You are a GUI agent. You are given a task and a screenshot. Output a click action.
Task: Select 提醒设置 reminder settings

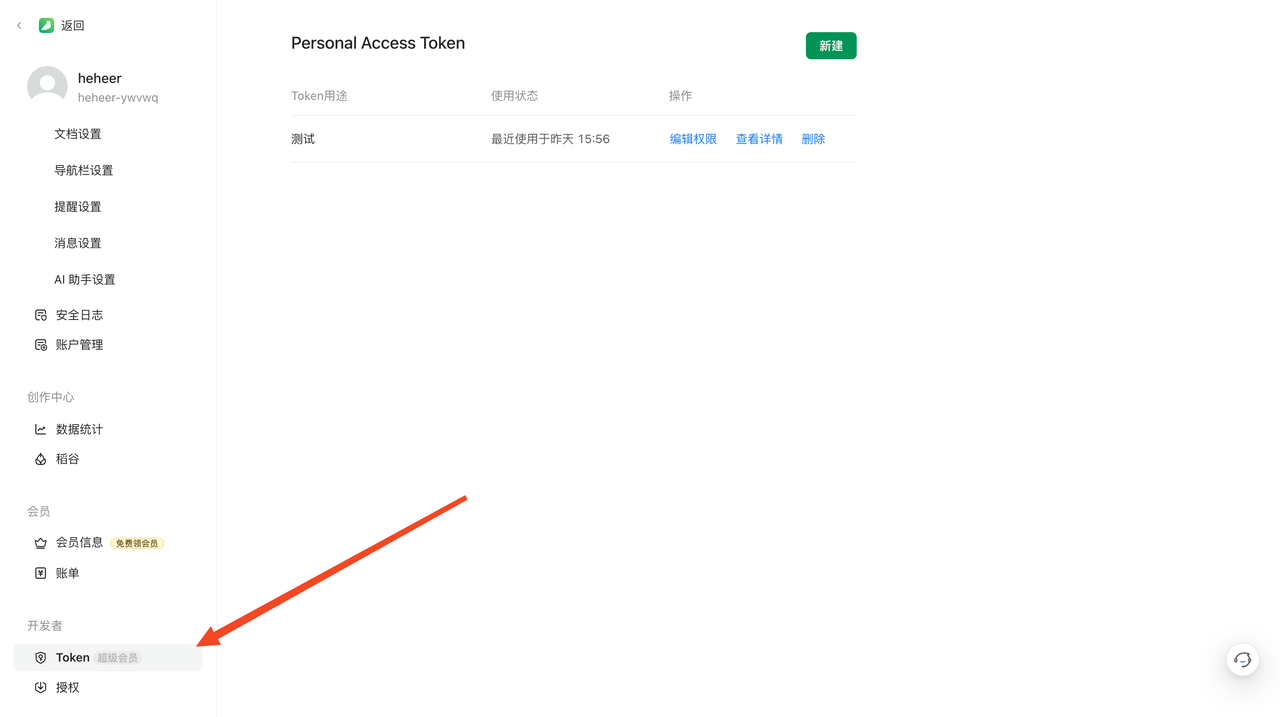point(78,207)
